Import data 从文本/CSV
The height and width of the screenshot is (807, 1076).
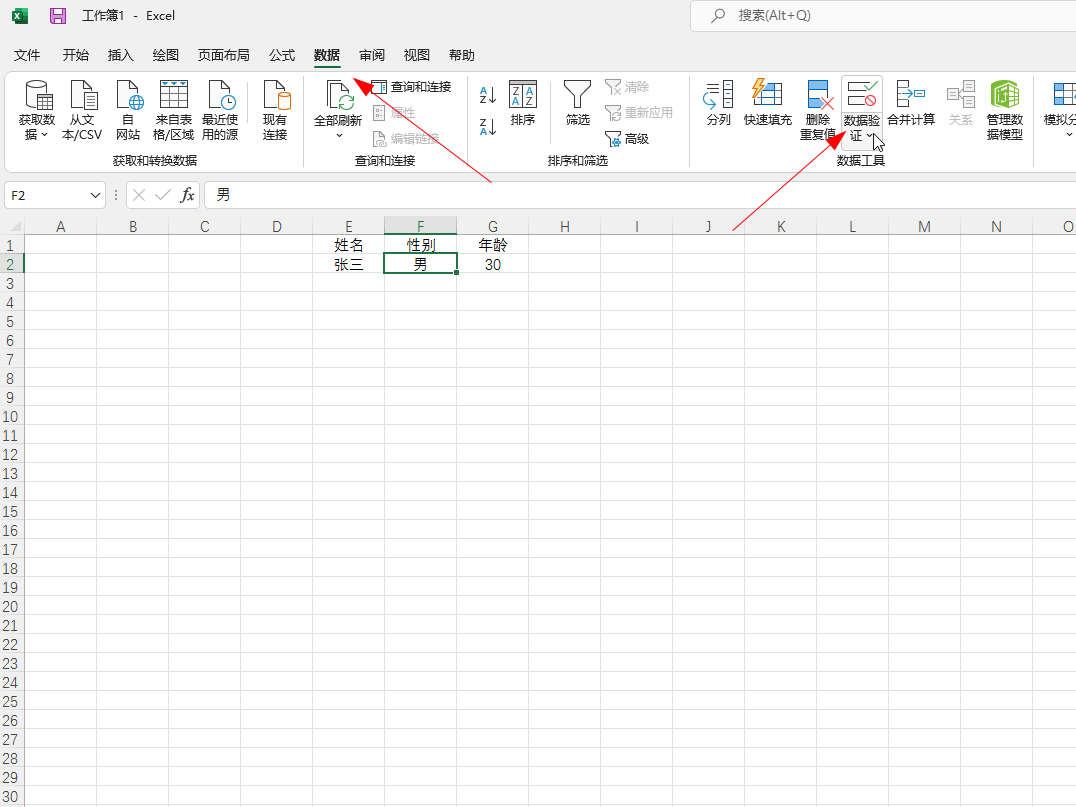click(82, 110)
